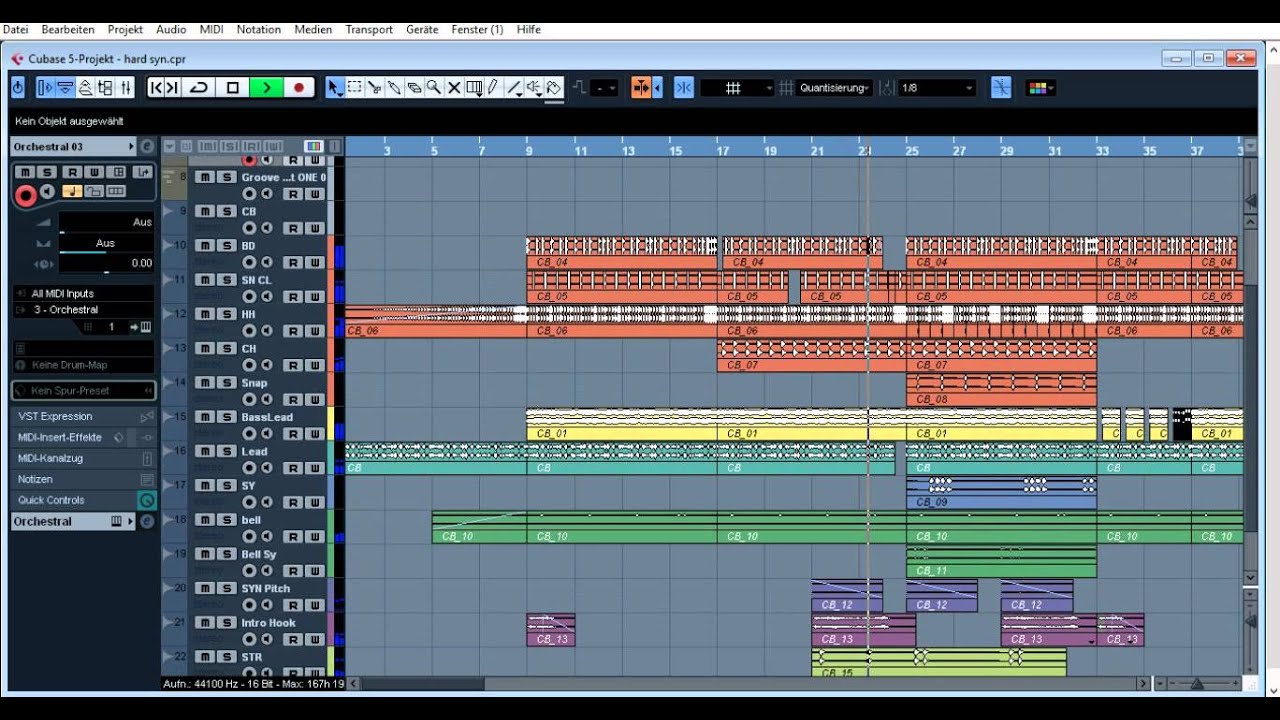1280x720 pixels.
Task: Open the Keine Drum-Map dropdown
Action: 84,366
